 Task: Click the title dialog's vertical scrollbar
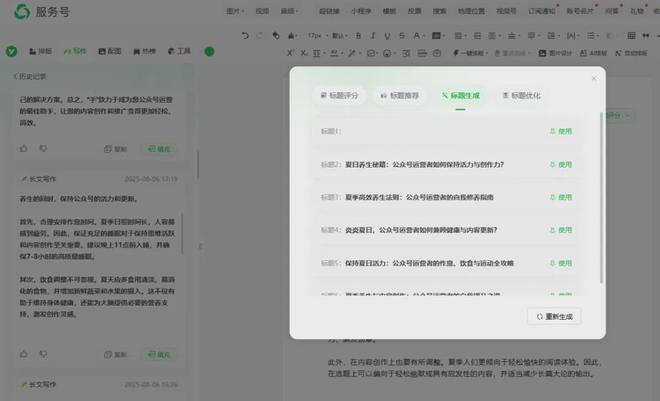(x=601, y=198)
